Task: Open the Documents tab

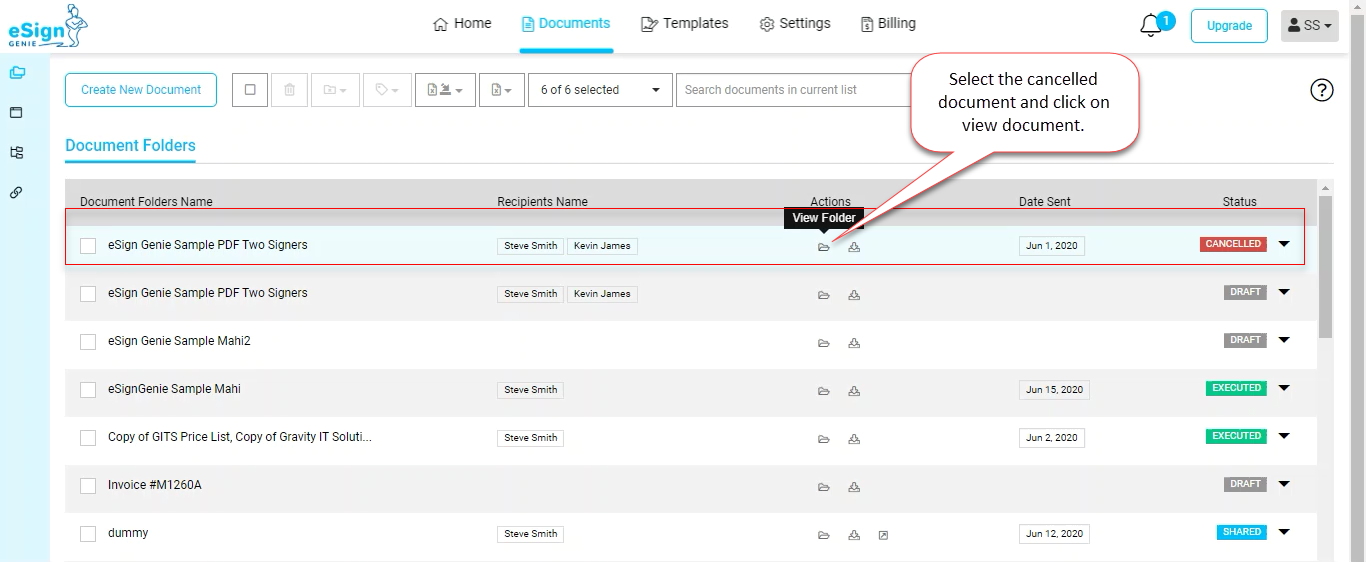Action: [x=565, y=23]
